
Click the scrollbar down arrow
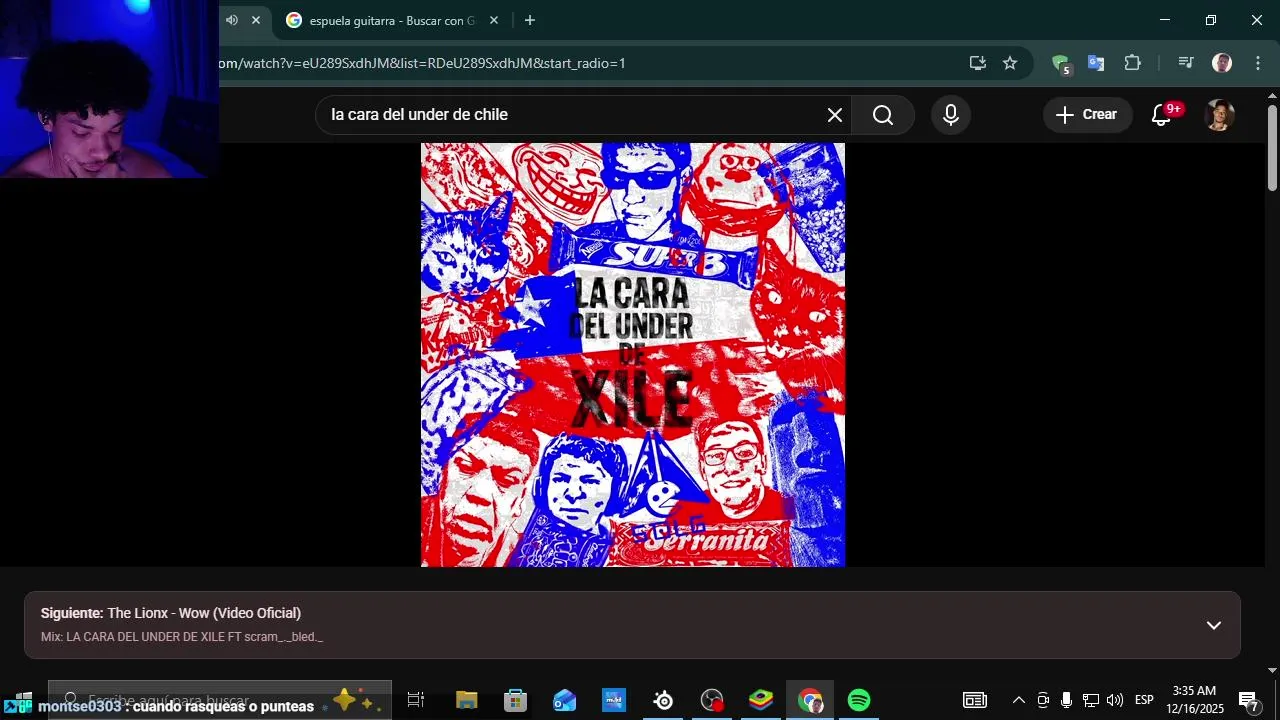(1272, 670)
